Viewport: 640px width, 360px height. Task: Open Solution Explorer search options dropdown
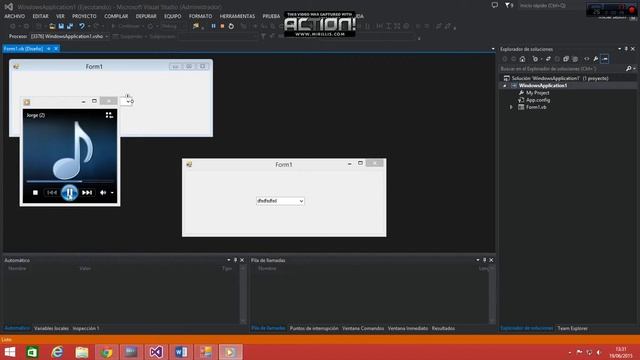tap(634, 69)
